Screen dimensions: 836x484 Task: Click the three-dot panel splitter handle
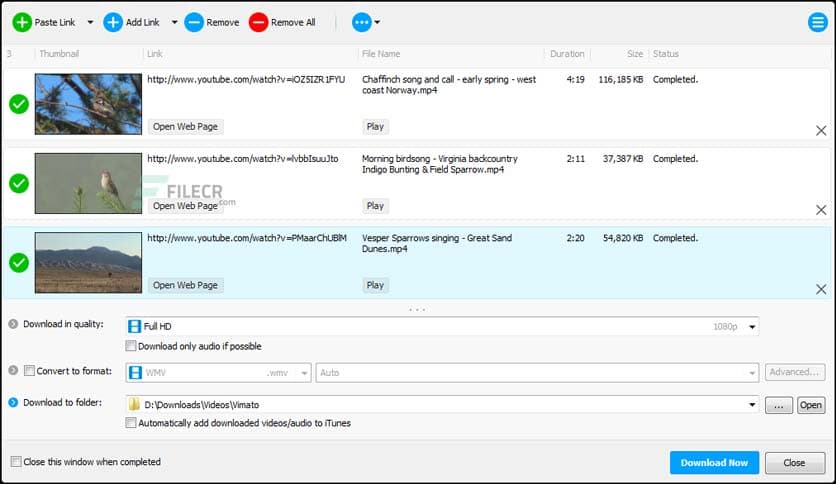coord(417,310)
